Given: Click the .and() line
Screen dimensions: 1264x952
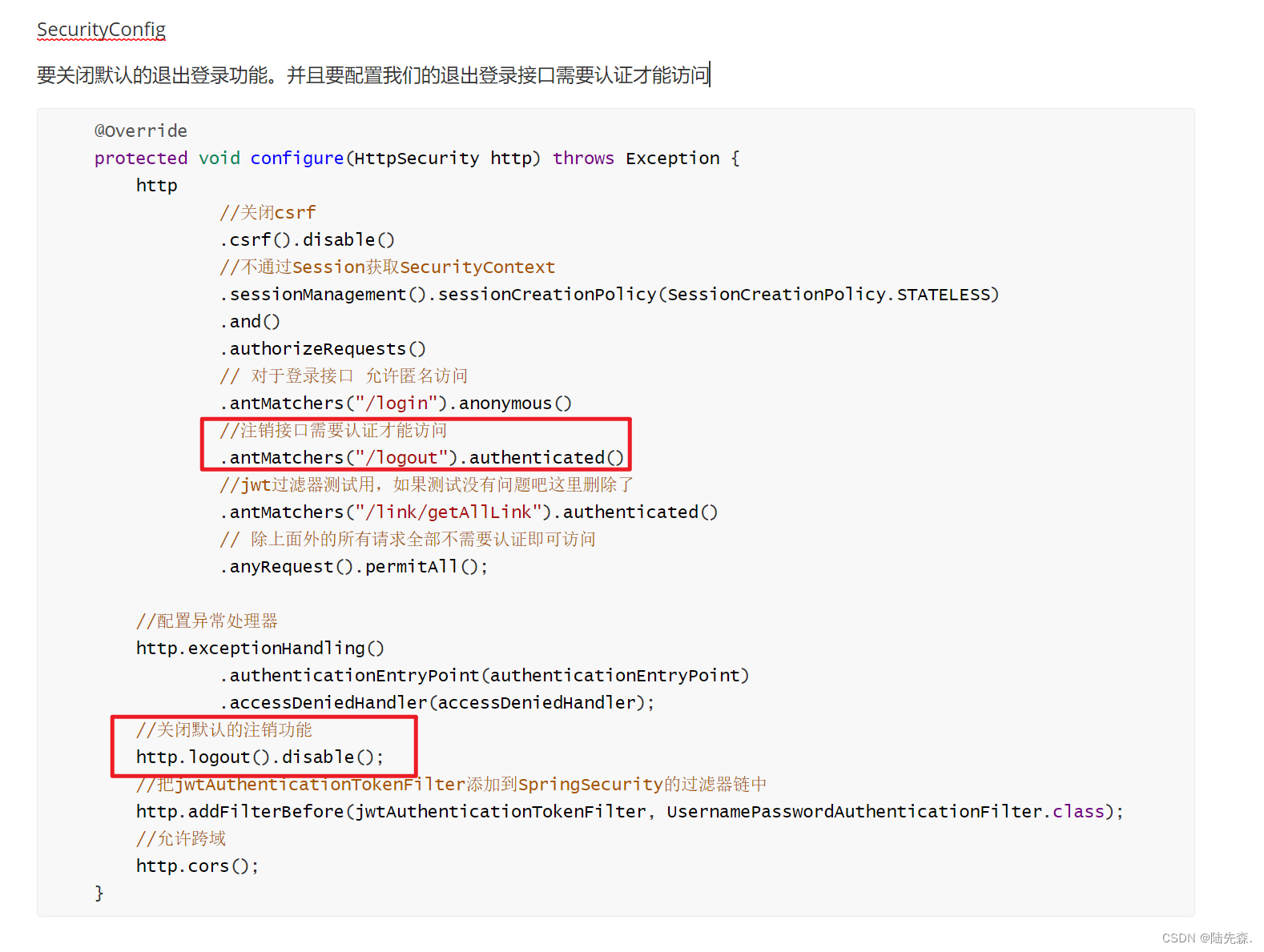Looking at the screenshot, I should 250,322.
